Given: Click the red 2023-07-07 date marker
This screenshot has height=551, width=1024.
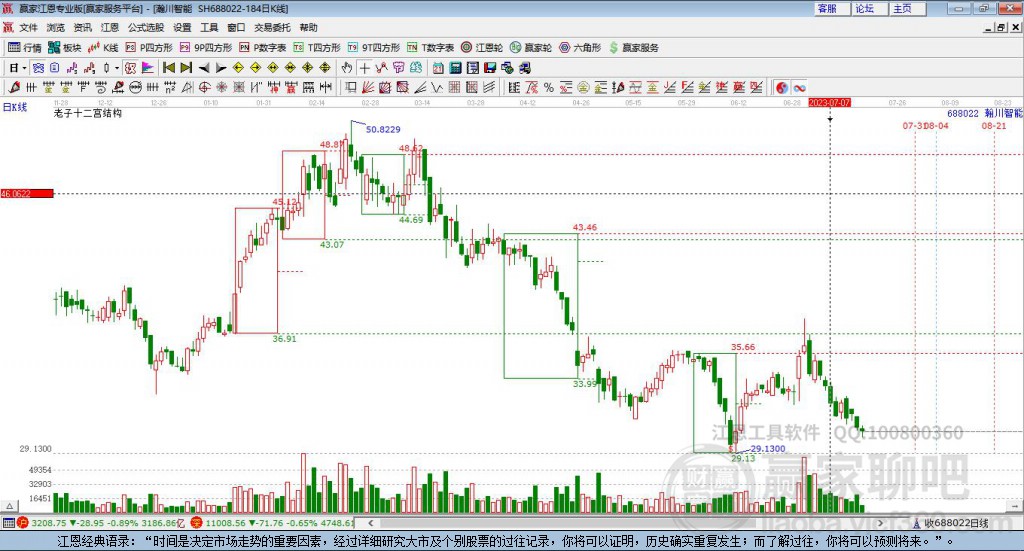Looking at the screenshot, I should click(x=829, y=102).
